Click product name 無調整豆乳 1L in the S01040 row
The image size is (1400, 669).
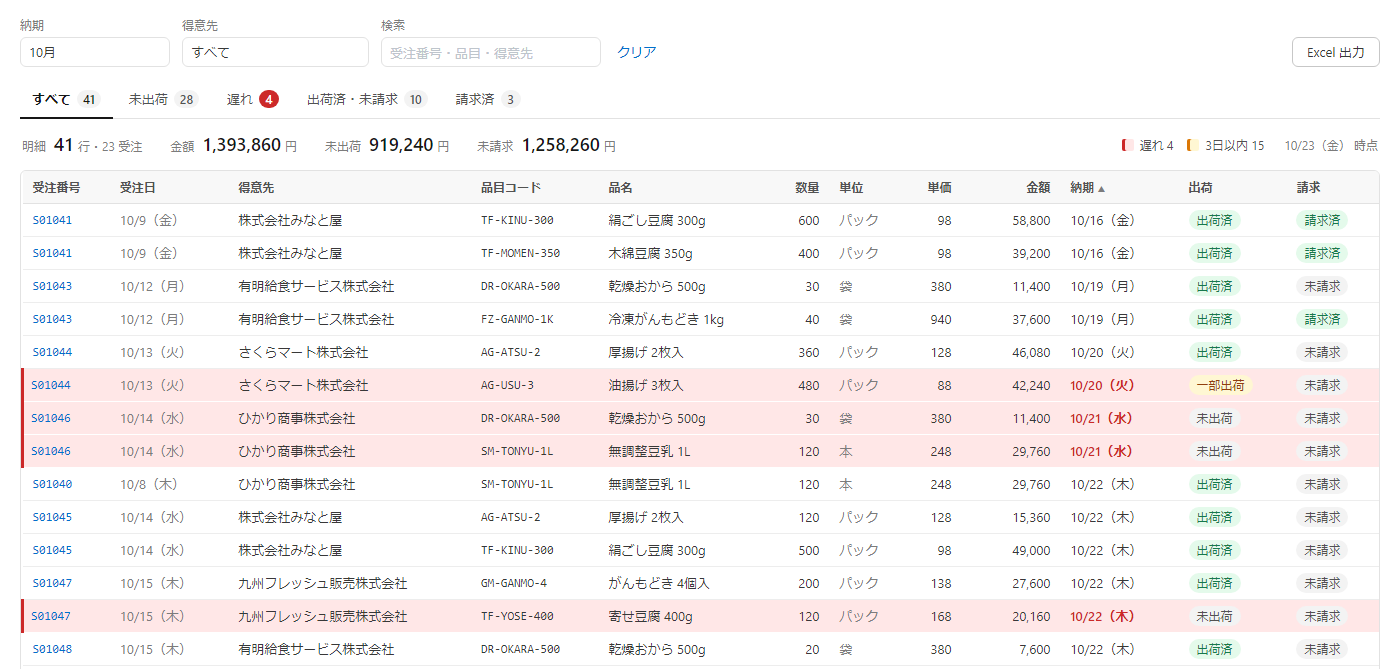[649, 484]
